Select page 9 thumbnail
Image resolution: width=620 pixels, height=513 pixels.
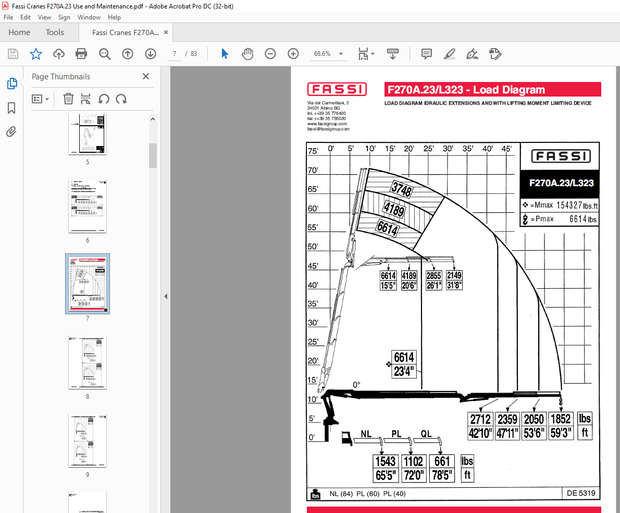pyautogui.click(x=87, y=441)
